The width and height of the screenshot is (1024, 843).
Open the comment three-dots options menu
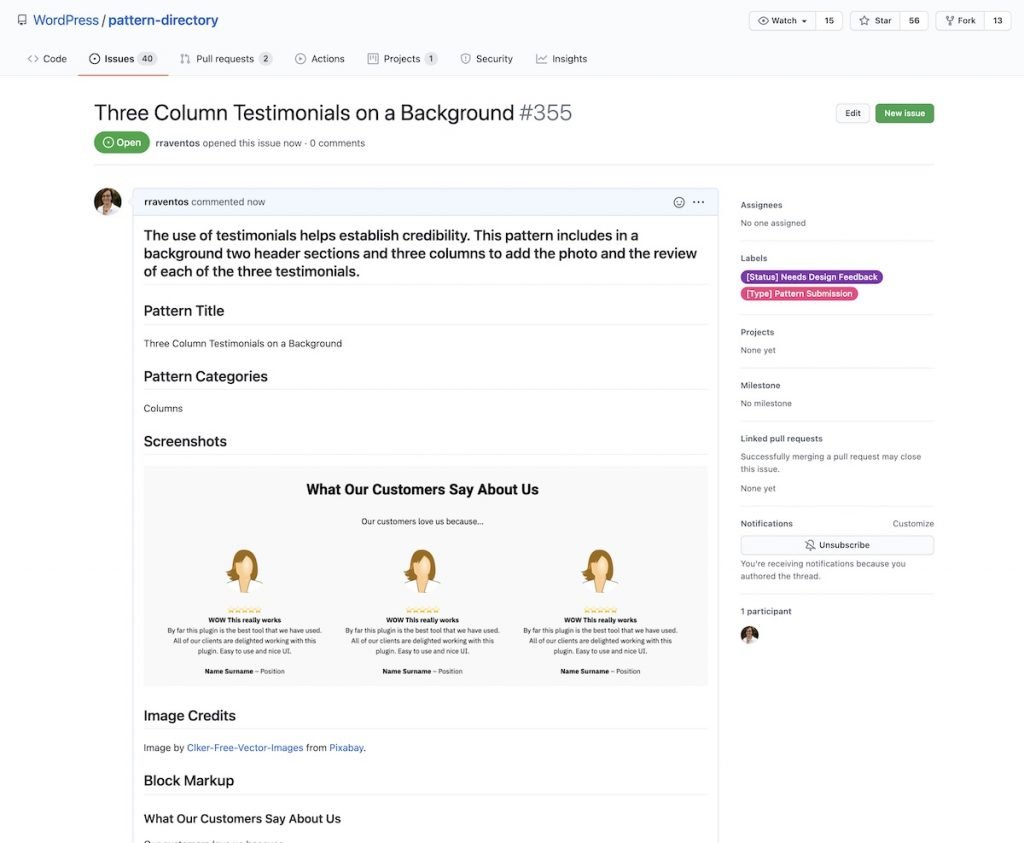tap(698, 202)
